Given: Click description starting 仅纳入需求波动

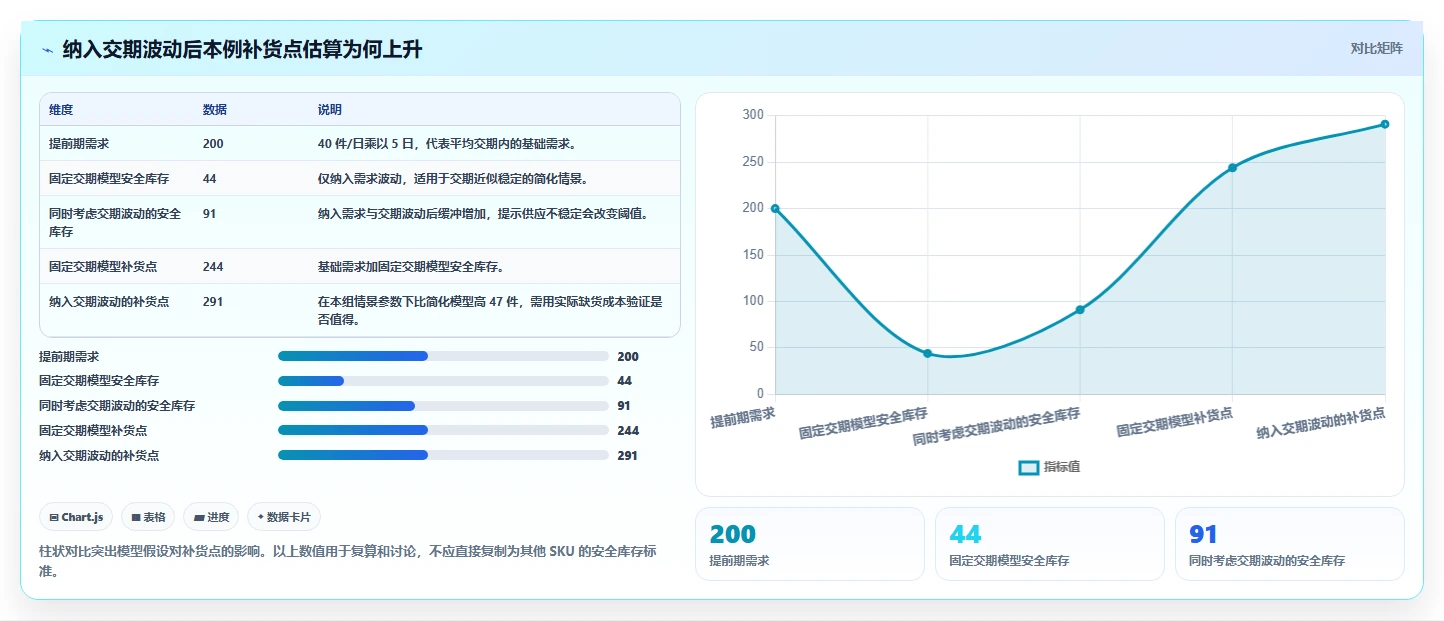Looking at the screenshot, I should tap(452, 179).
